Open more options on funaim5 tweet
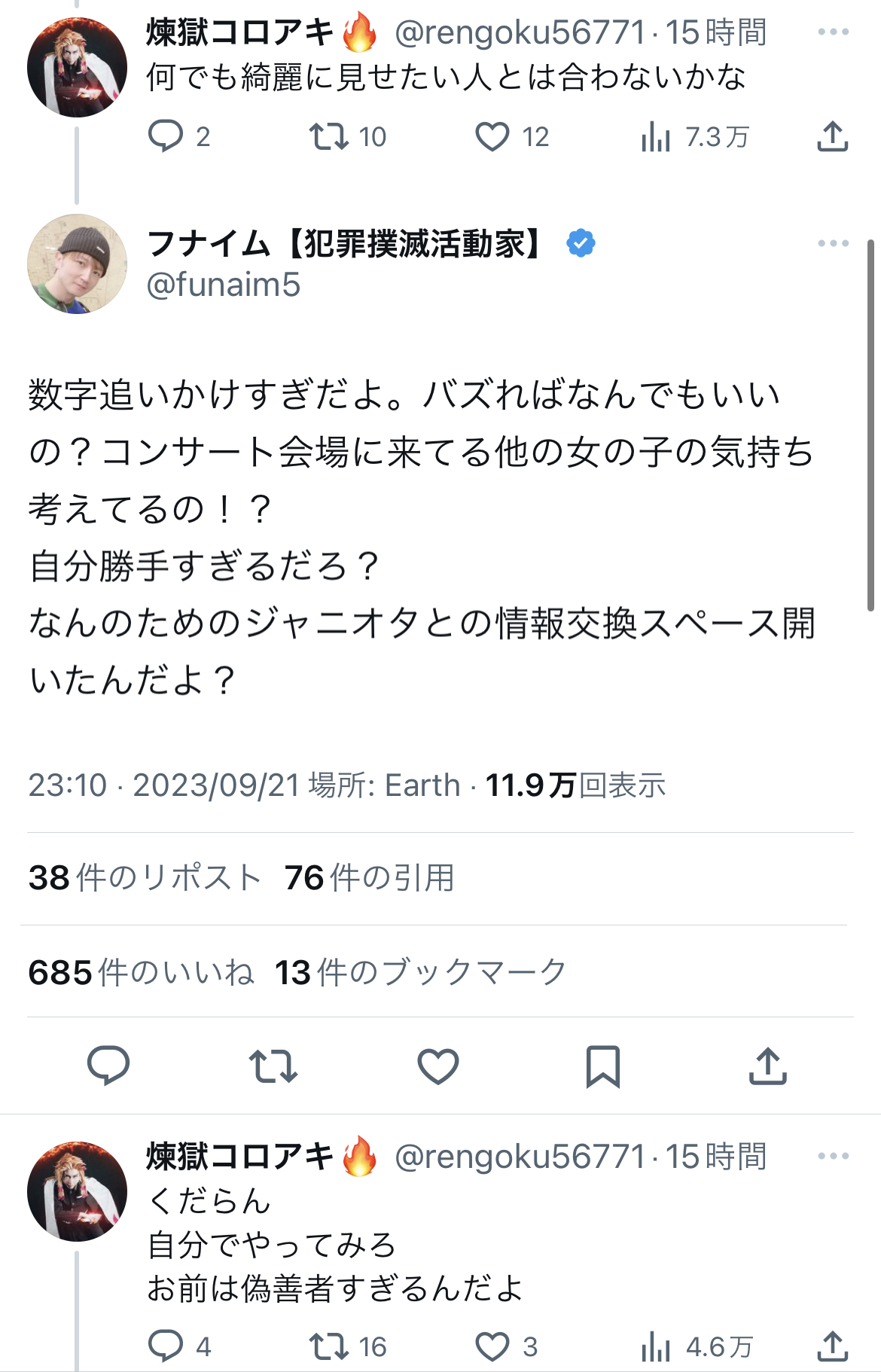 pyautogui.click(x=833, y=243)
